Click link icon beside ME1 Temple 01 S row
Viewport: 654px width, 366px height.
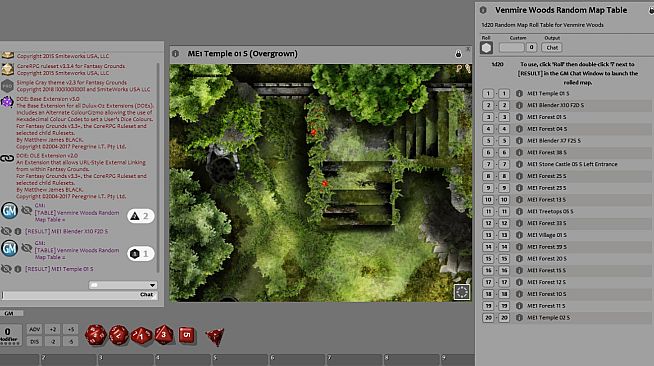(x=519, y=93)
